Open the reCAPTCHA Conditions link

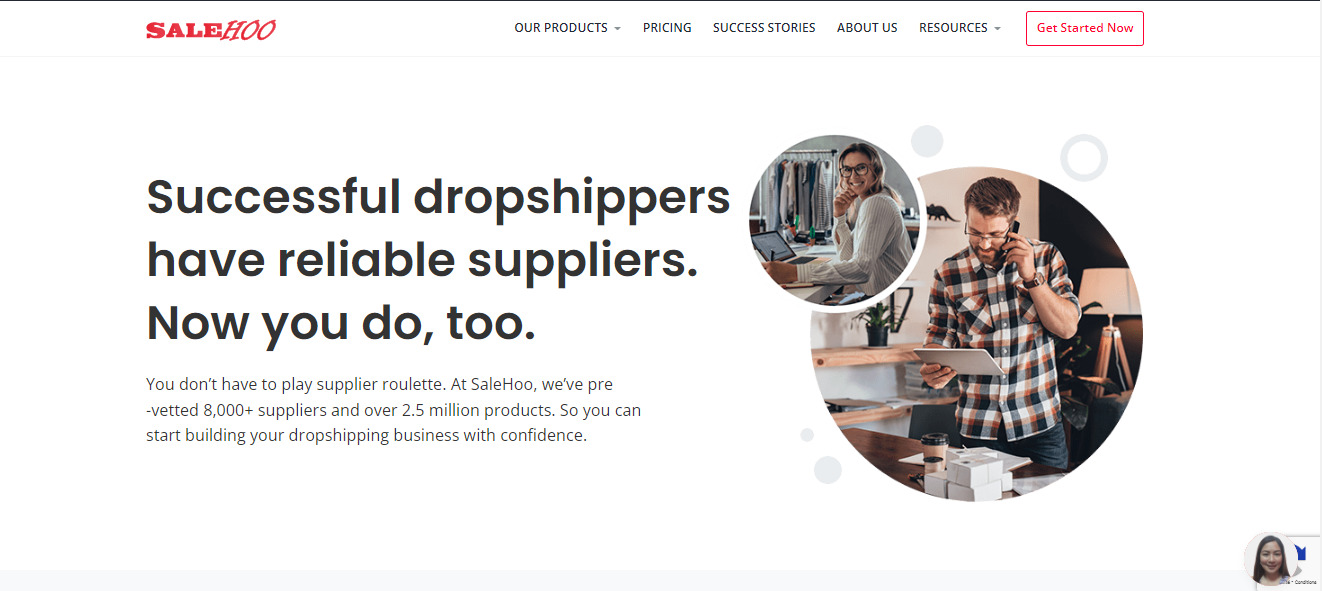(1304, 582)
